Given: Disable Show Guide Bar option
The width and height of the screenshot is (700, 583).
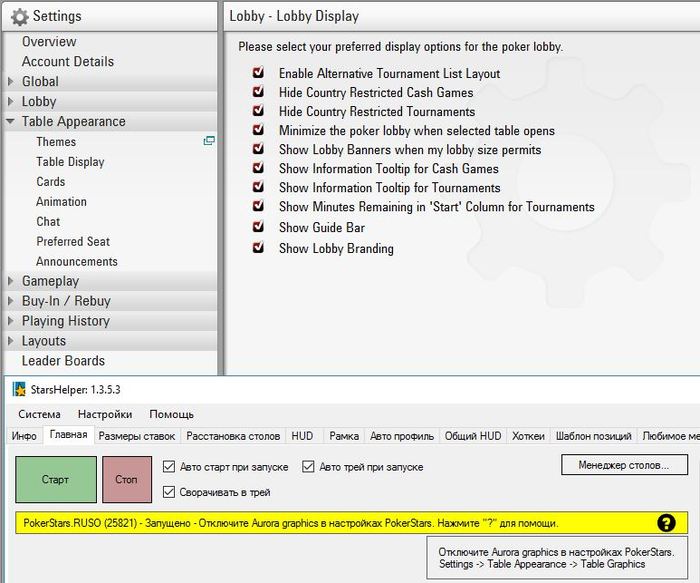Looking at the screenshot, I should [x=258, y=227].
